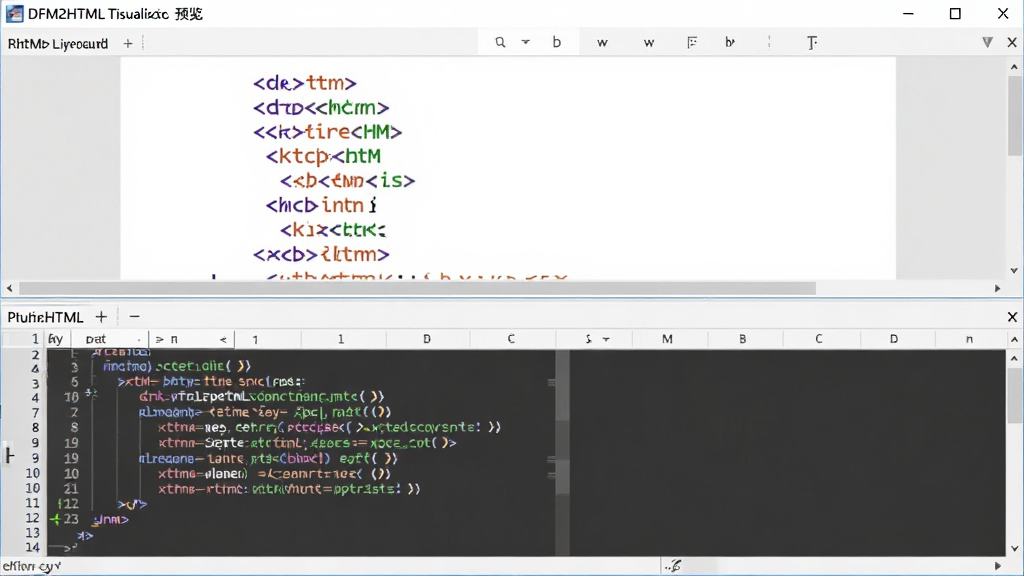The image size is (1024, 576).
Task: Expand the dropdown arrow beside the search magnifier
Action: click(525, 42)
